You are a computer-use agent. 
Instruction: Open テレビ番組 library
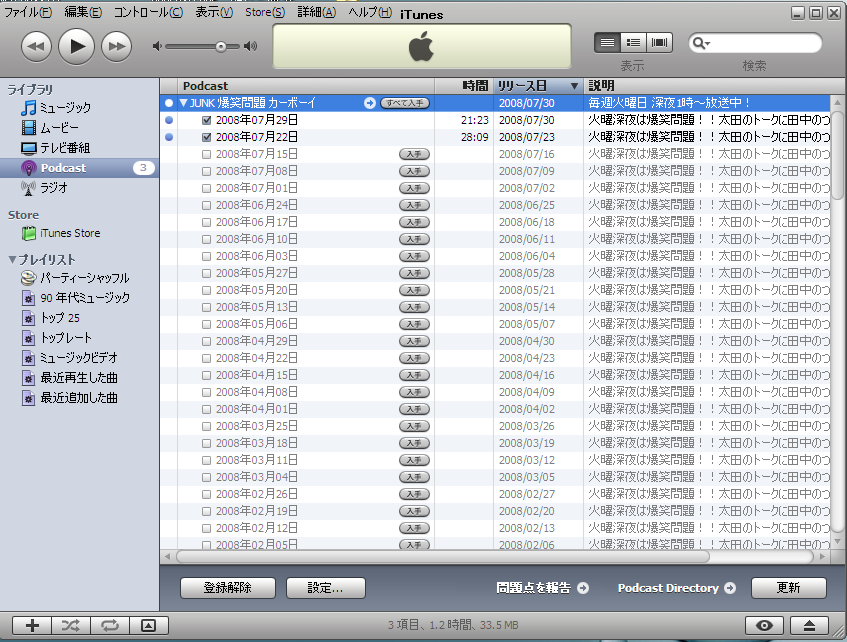(55, 148)
